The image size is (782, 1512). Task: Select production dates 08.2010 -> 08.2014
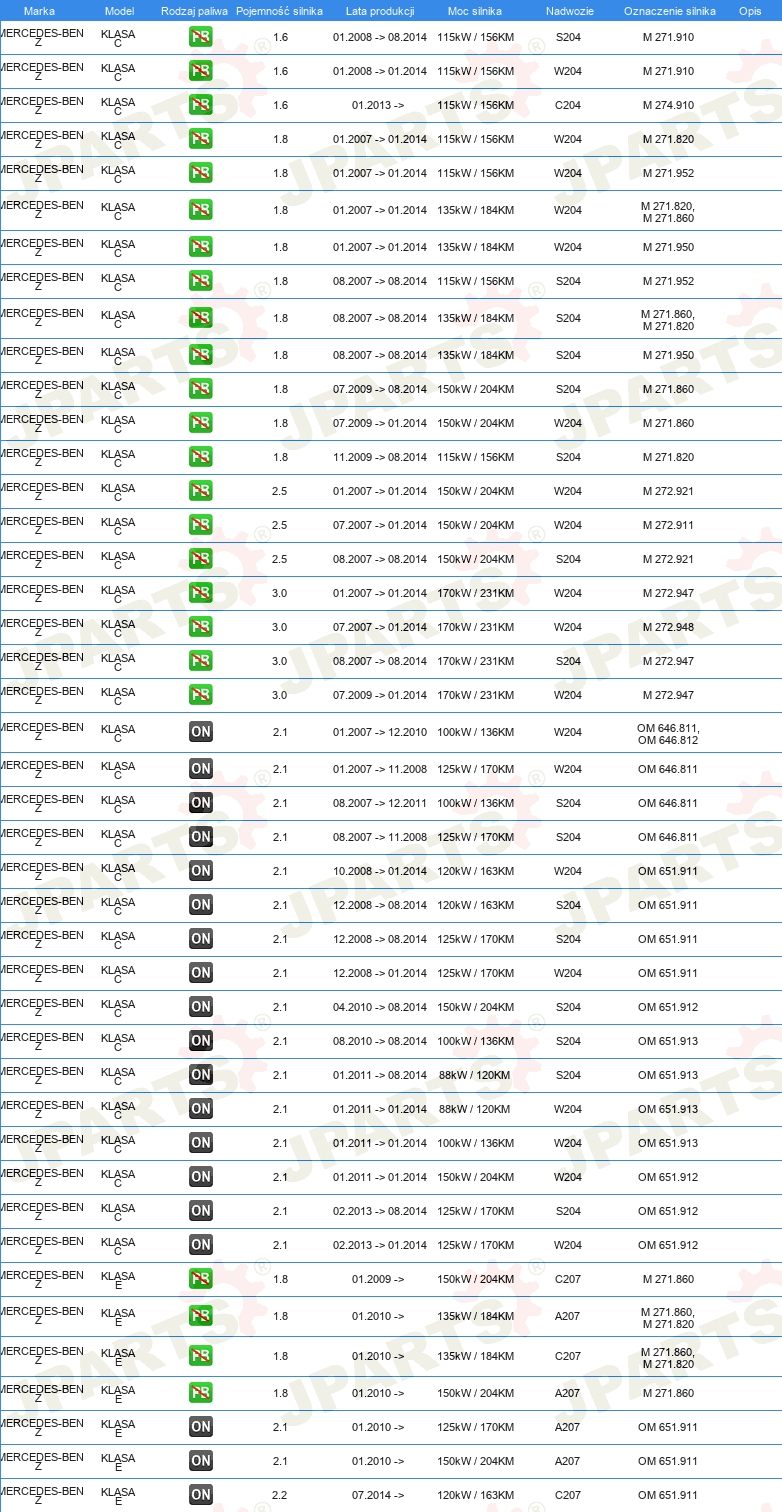point(380,1041)
